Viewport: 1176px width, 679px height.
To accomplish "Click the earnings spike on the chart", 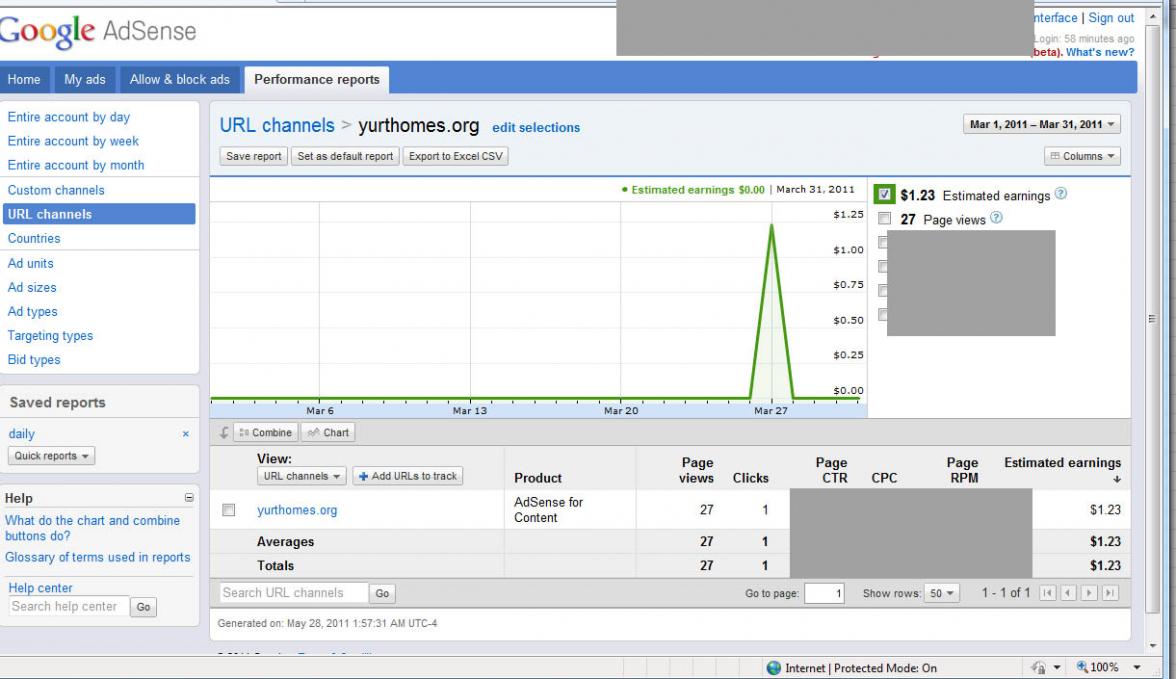I will pos(771,226).
